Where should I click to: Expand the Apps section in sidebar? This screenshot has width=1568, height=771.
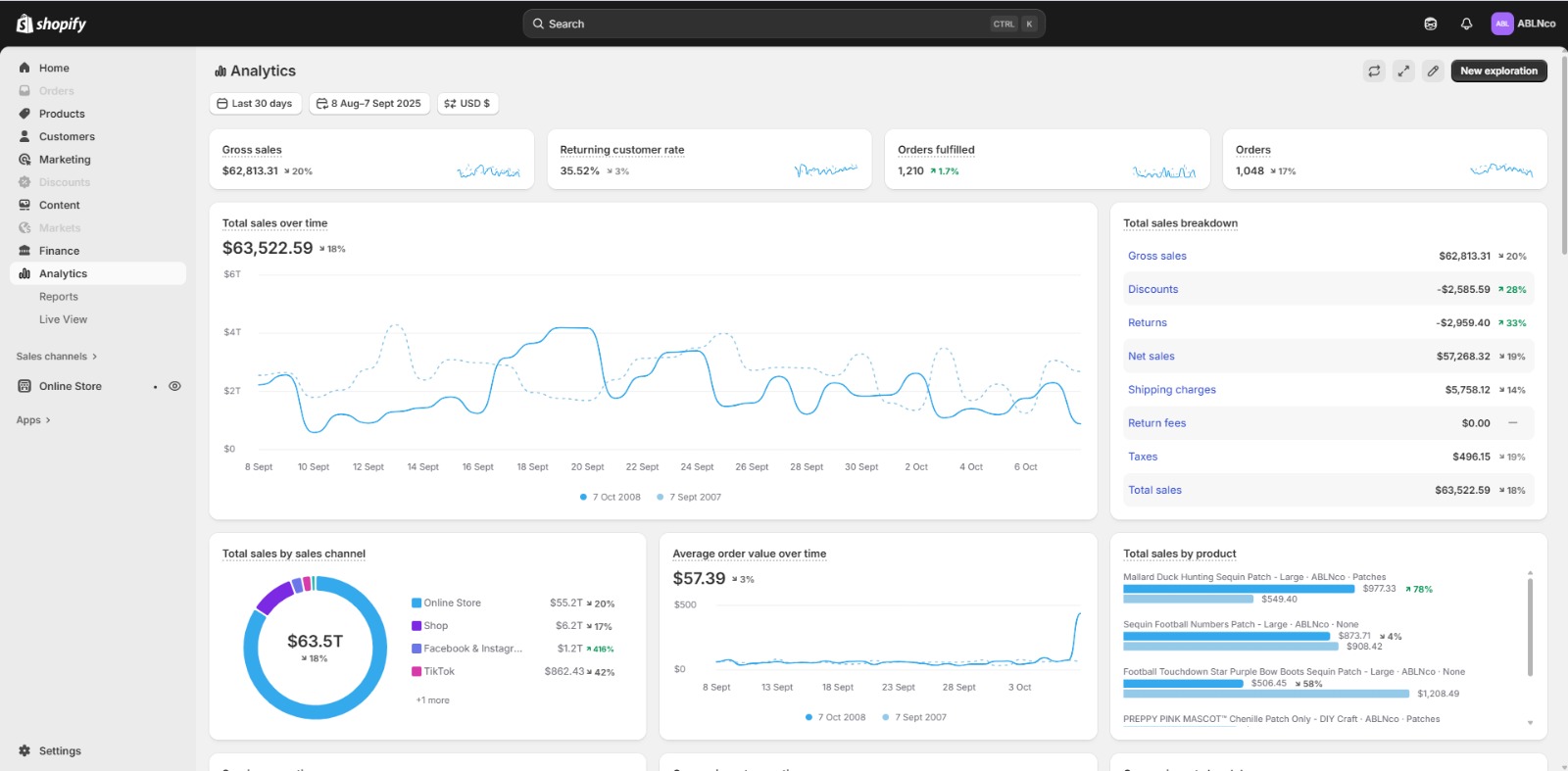(x=33, y=420)
